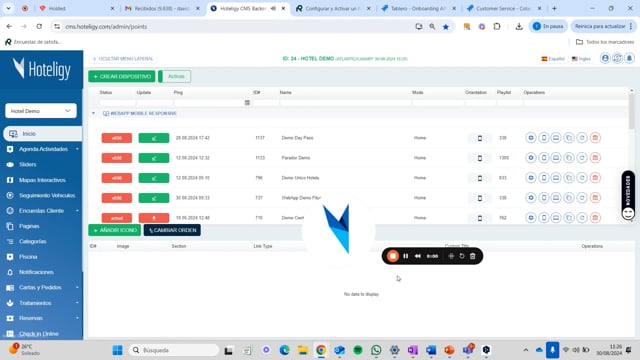Collapse the WebApp Mobile Responsive group

pyautogui.click(x=93, y=113)
